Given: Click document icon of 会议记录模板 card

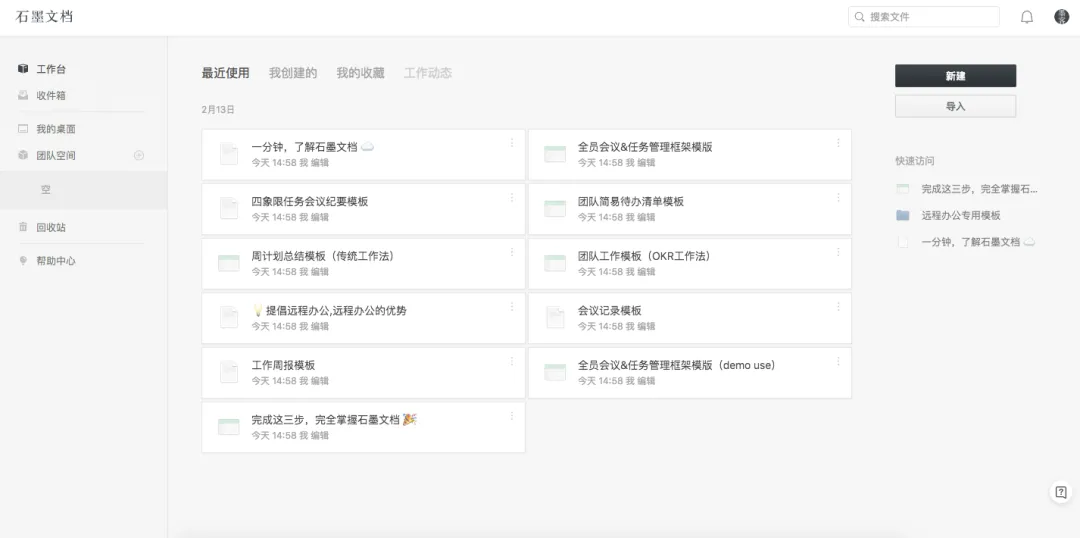Looking at the screenshot, I should 555,317.
